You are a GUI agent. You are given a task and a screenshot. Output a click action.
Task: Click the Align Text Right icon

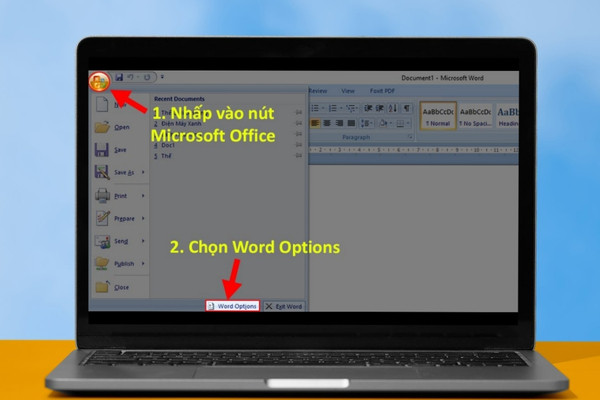click(339, 123)
